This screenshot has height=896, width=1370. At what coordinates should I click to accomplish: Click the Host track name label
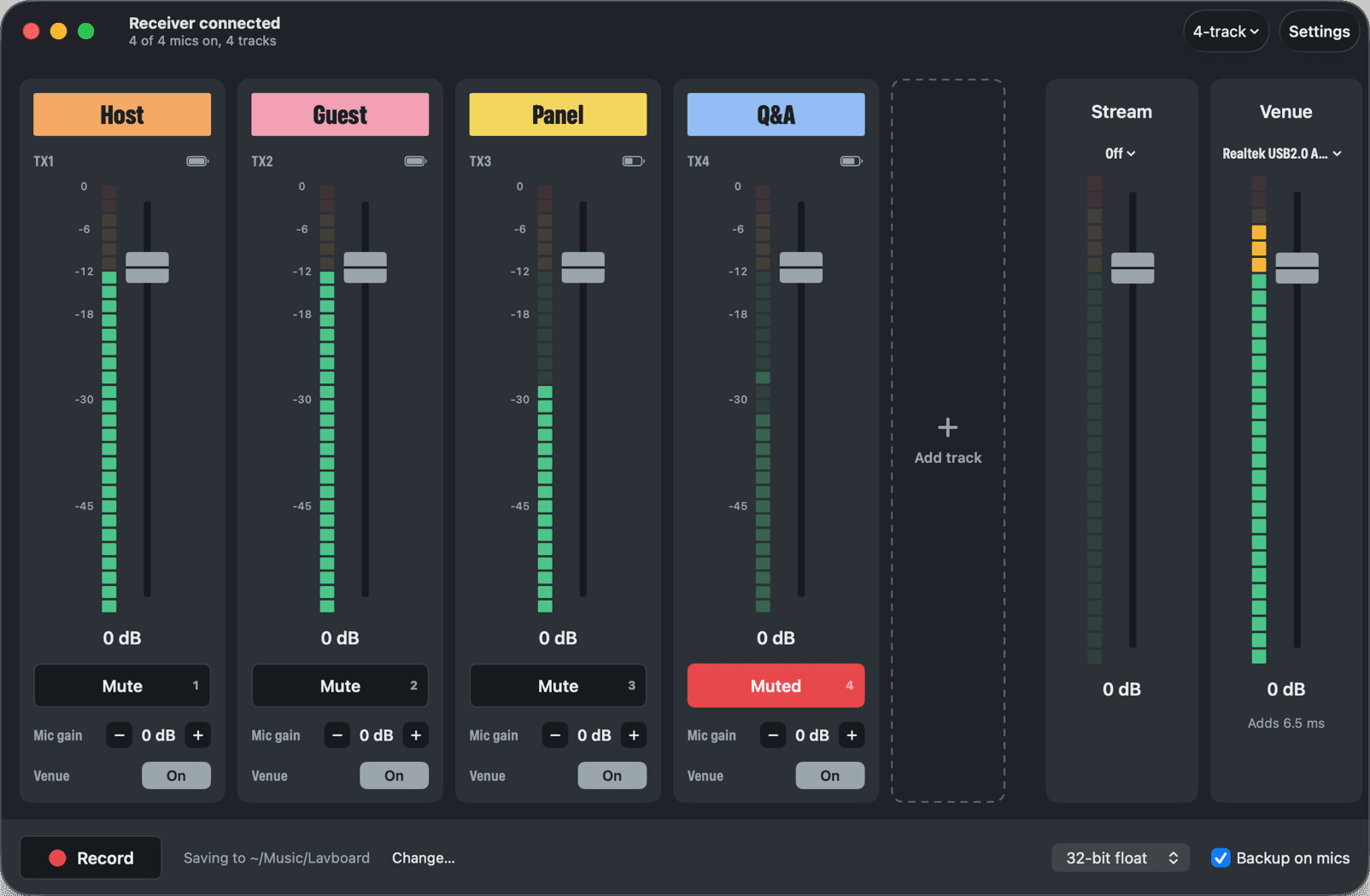click(x=122, y=114)
